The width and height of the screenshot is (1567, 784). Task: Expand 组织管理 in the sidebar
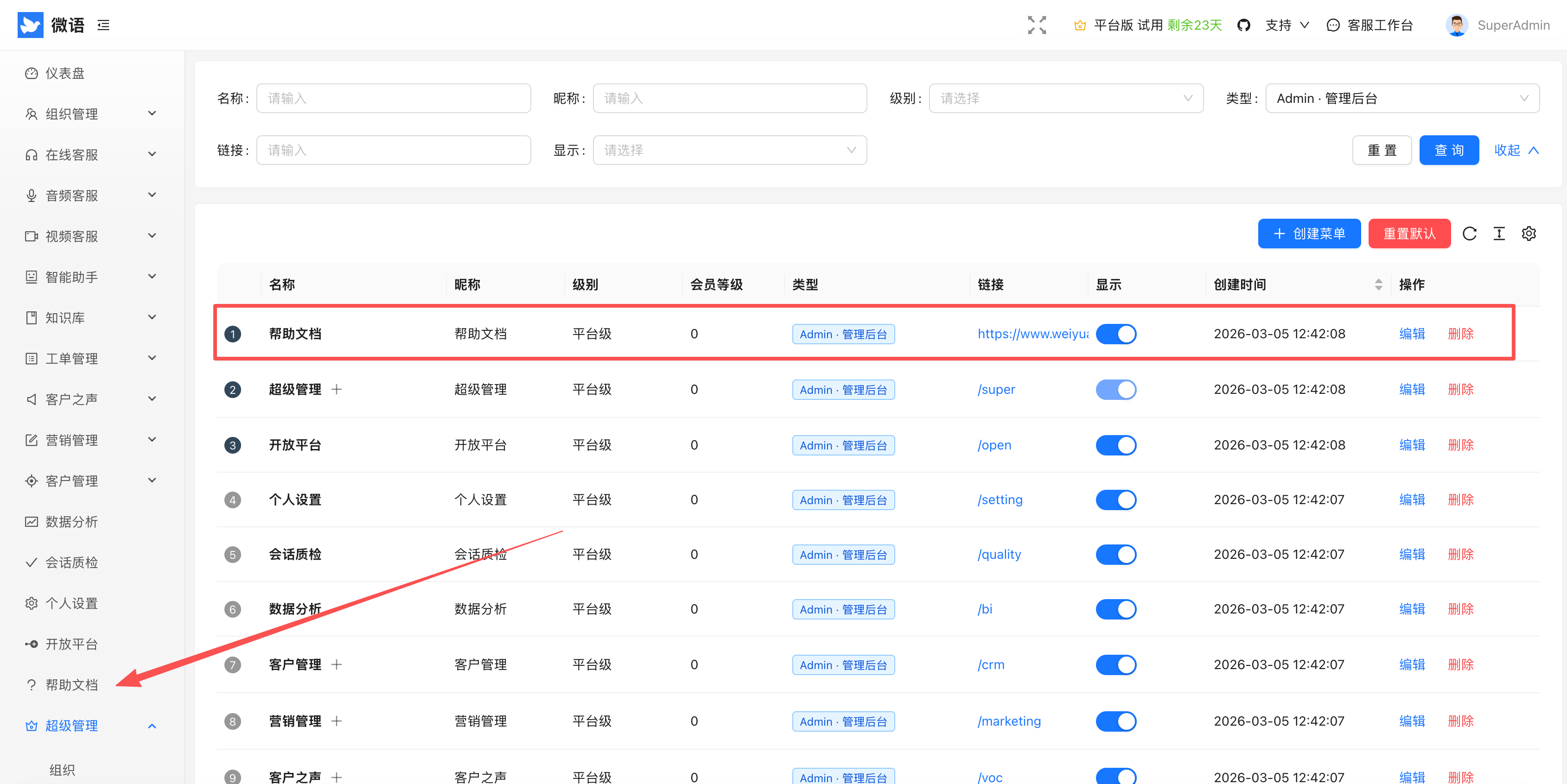pos(92,114)
